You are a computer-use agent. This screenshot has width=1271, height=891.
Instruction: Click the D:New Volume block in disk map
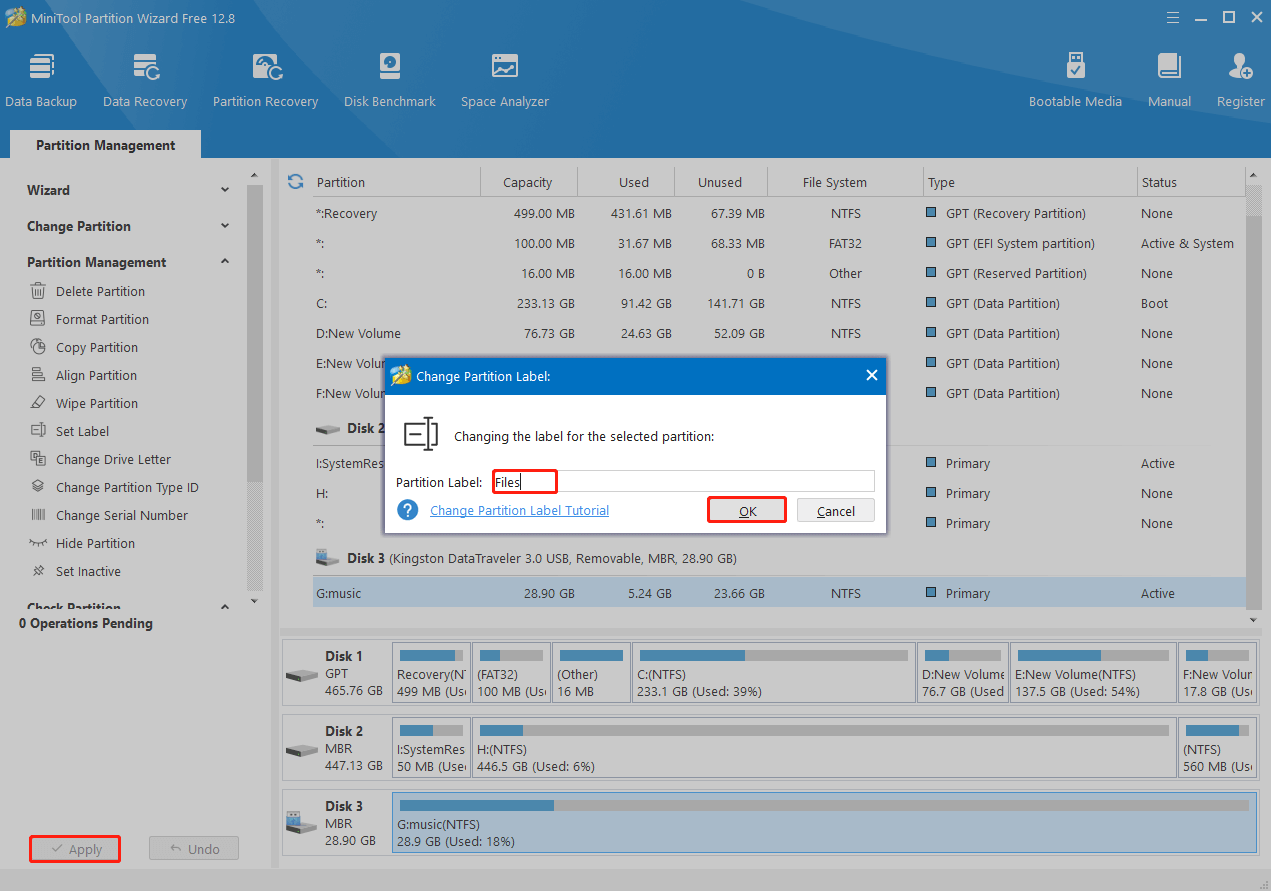962,672
